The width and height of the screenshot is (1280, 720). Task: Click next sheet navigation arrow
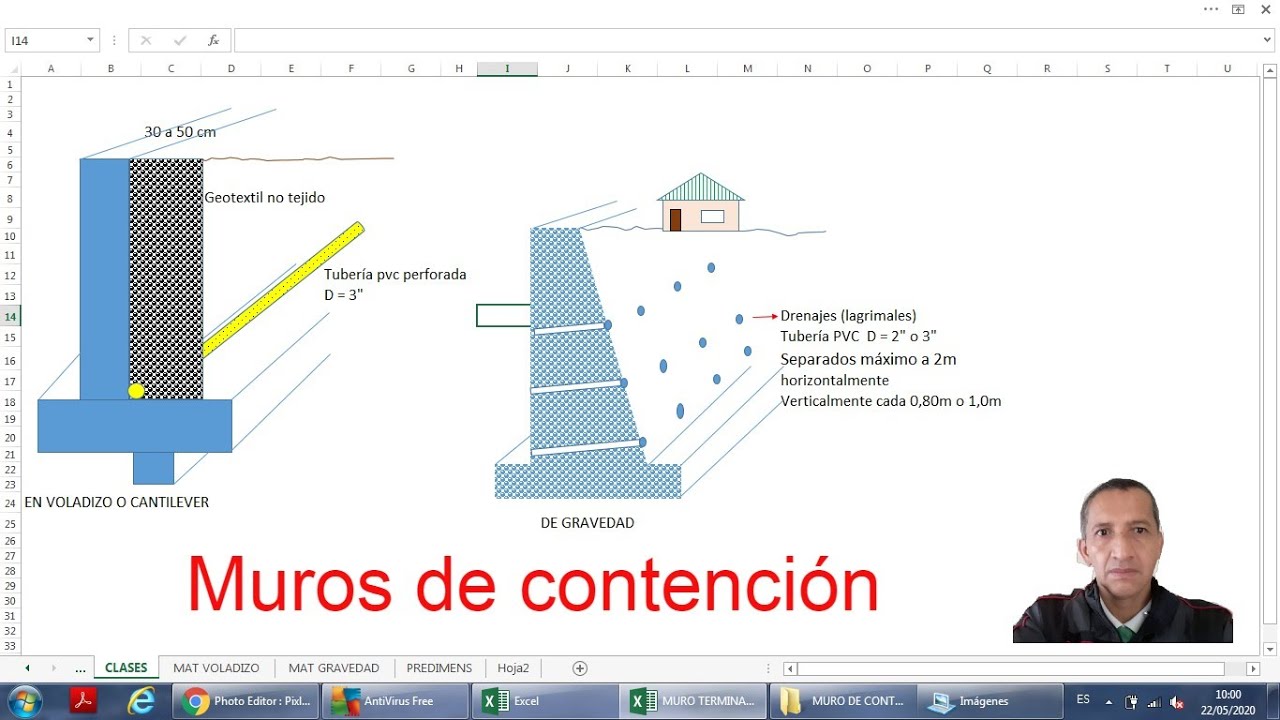click(x=53, y=668)
